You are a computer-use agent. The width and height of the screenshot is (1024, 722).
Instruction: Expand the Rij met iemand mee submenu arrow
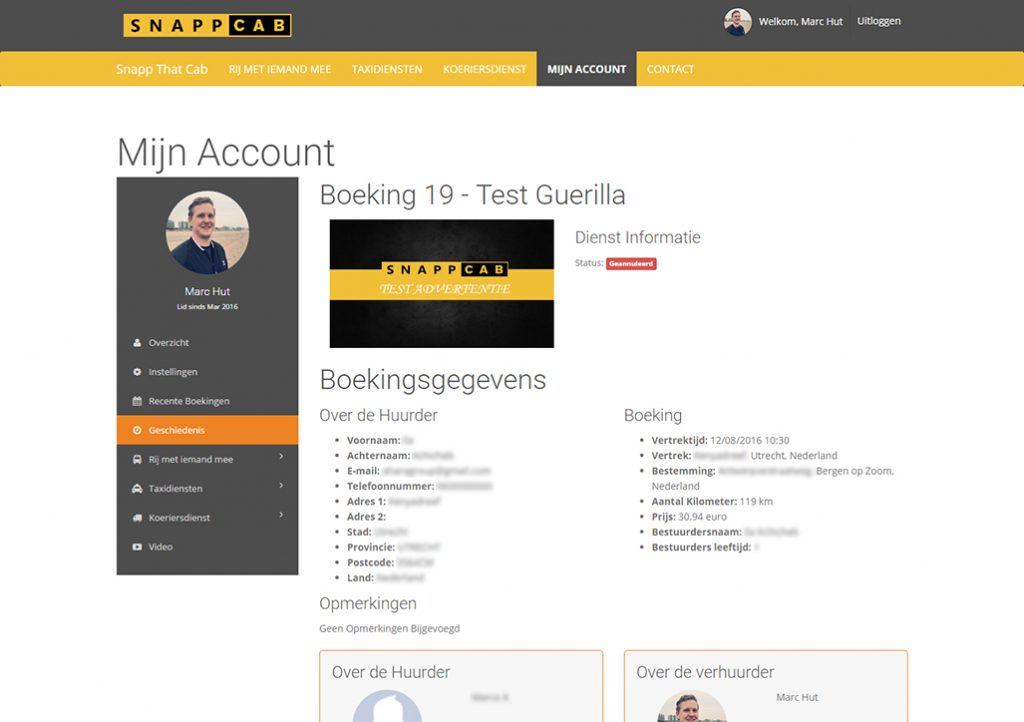point(281,456)
